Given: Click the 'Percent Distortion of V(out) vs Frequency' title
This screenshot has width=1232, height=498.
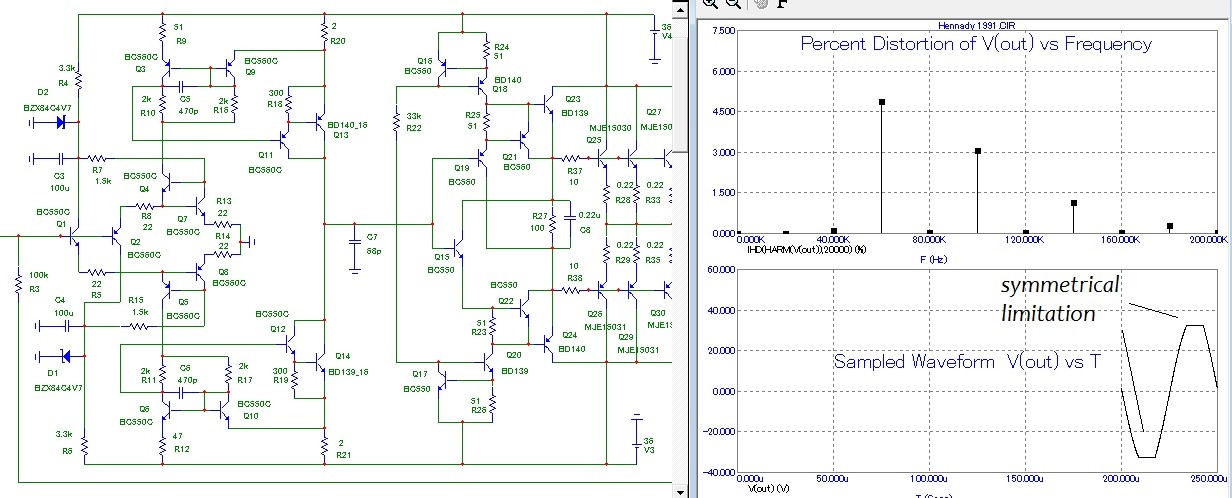Looking at the screenshot, I should [976, 44].
